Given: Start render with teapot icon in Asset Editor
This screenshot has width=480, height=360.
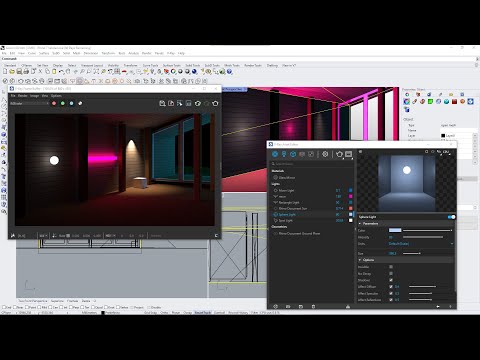Looking at the screenshot, I should (339, 154).
